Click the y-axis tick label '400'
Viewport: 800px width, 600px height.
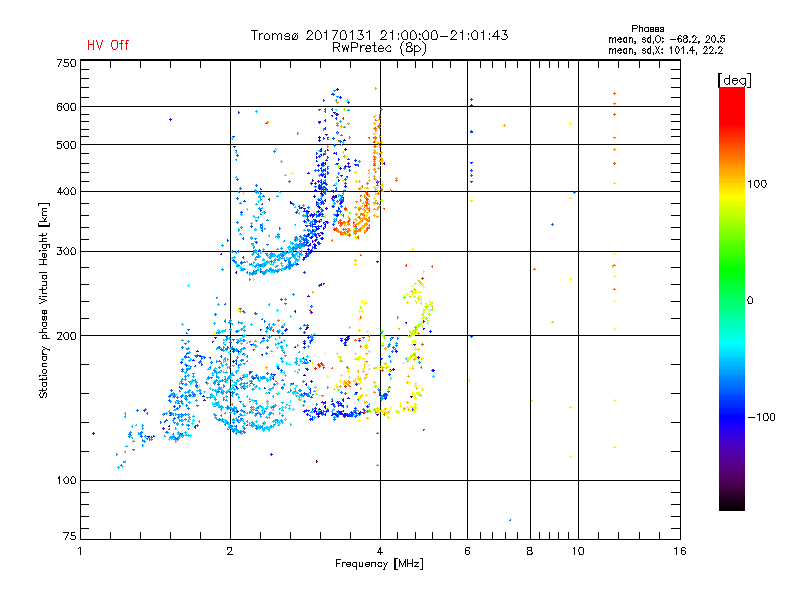[66, 192]
